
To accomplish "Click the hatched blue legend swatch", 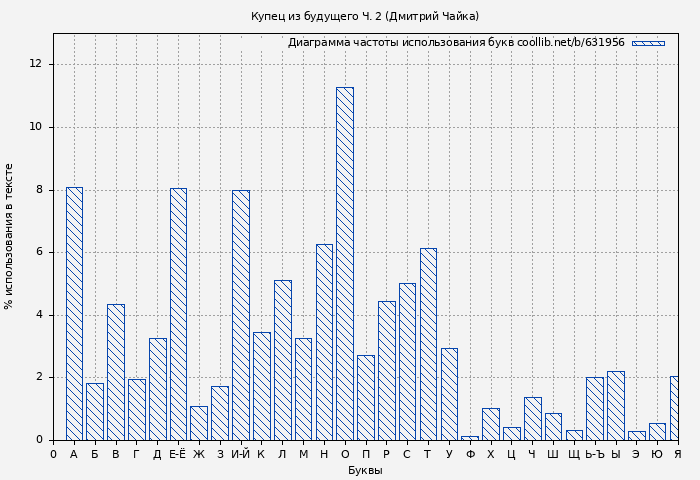I will point(648,43).
